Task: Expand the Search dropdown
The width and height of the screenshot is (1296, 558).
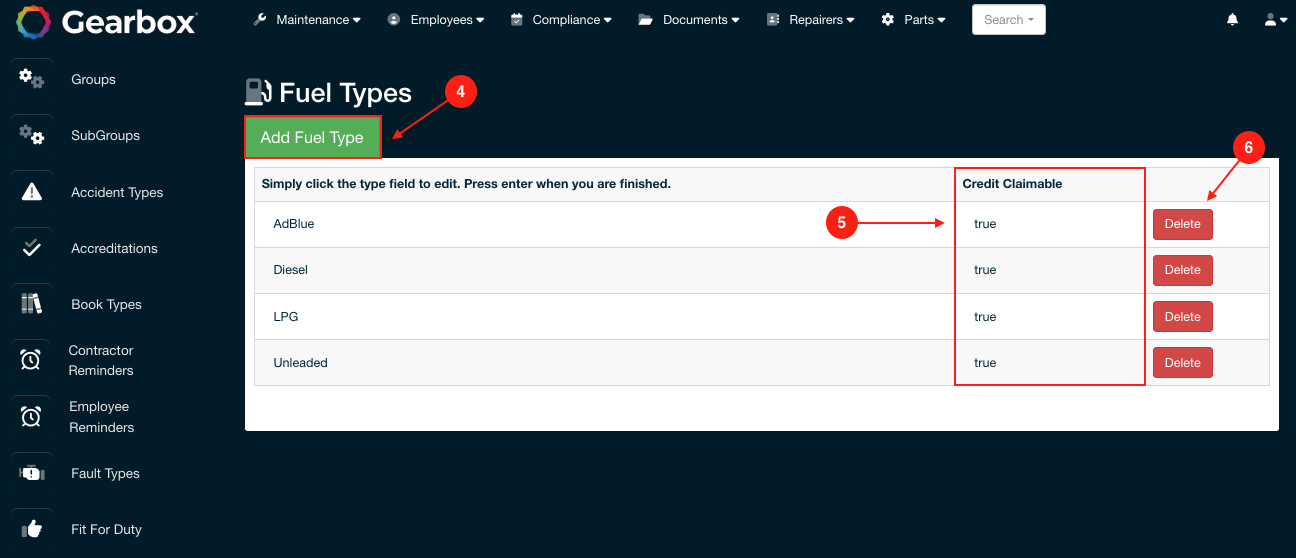Action: pos(1008,20)
